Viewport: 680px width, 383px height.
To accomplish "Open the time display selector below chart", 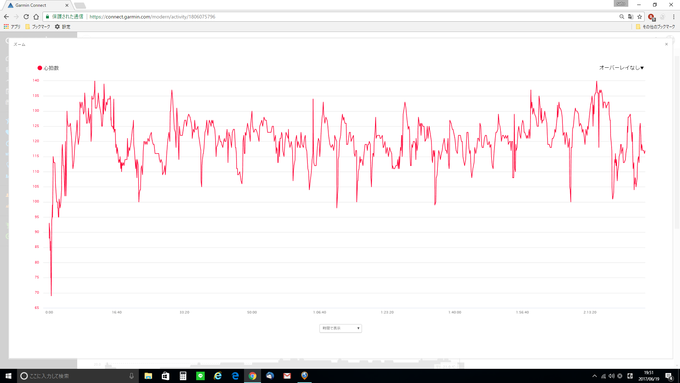I will [x=340, y=328].
